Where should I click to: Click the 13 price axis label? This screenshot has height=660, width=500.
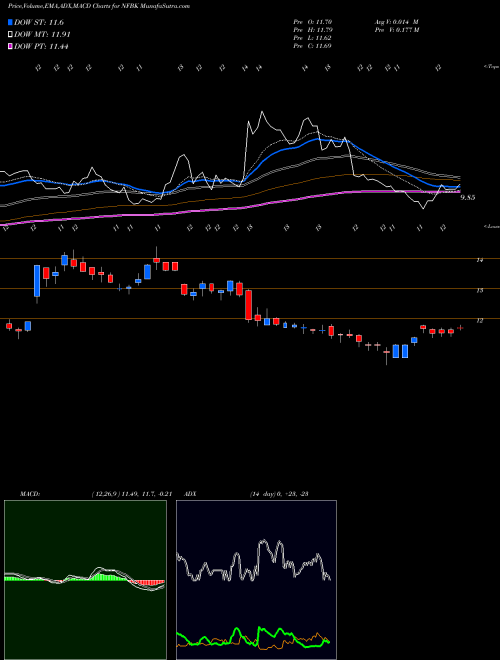479,290
